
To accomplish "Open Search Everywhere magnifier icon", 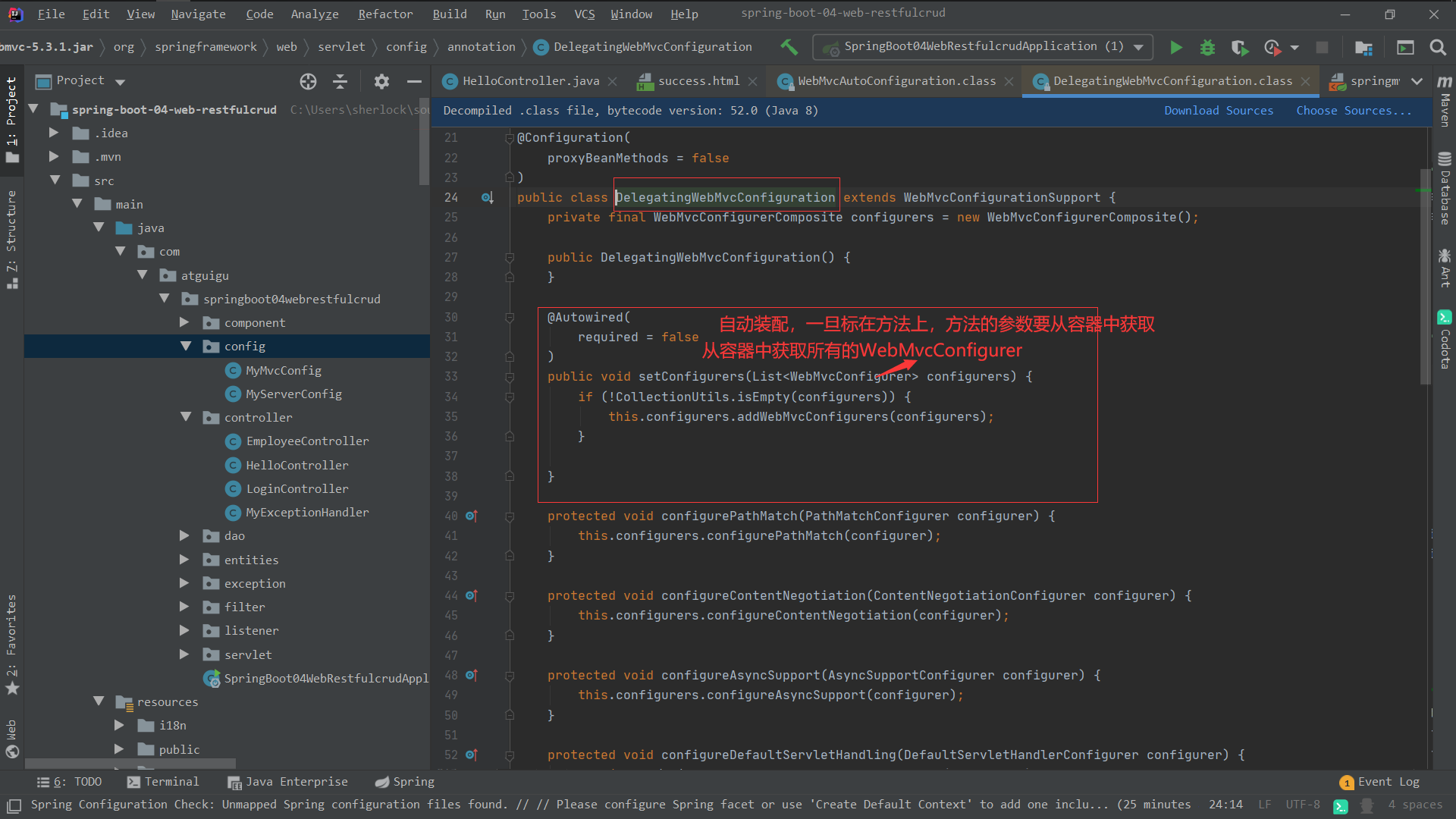I will tap(1437, 47).
